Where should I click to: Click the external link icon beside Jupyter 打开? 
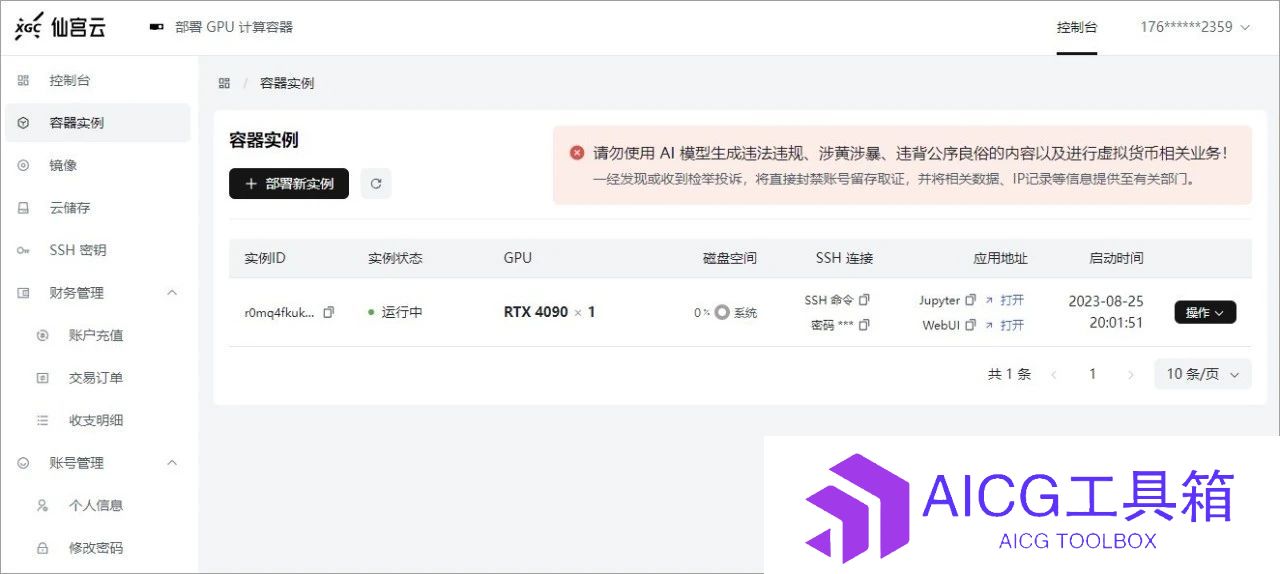[989, 300]
